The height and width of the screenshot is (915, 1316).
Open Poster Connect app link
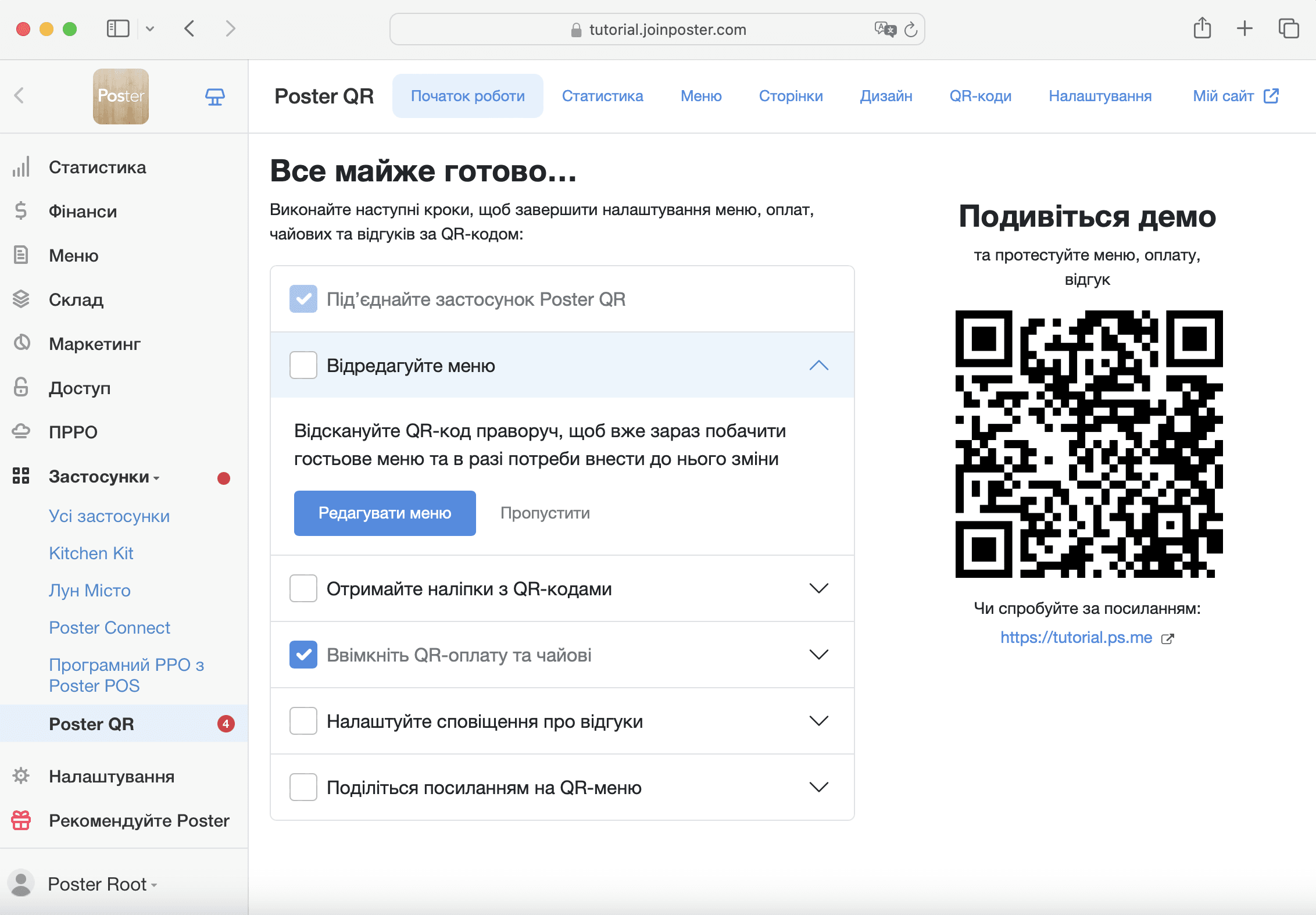click(109, 628)
